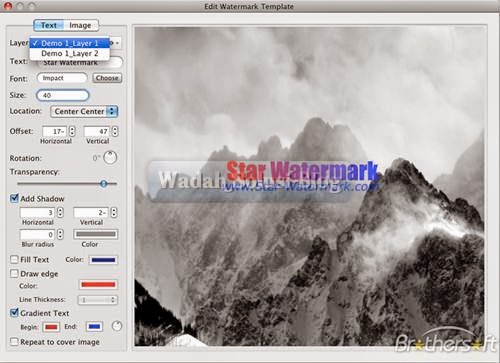The width and height of the screenshot is (500, 363).
Task: Click the Rotation angle dial
Action: [x=110, y=158]
